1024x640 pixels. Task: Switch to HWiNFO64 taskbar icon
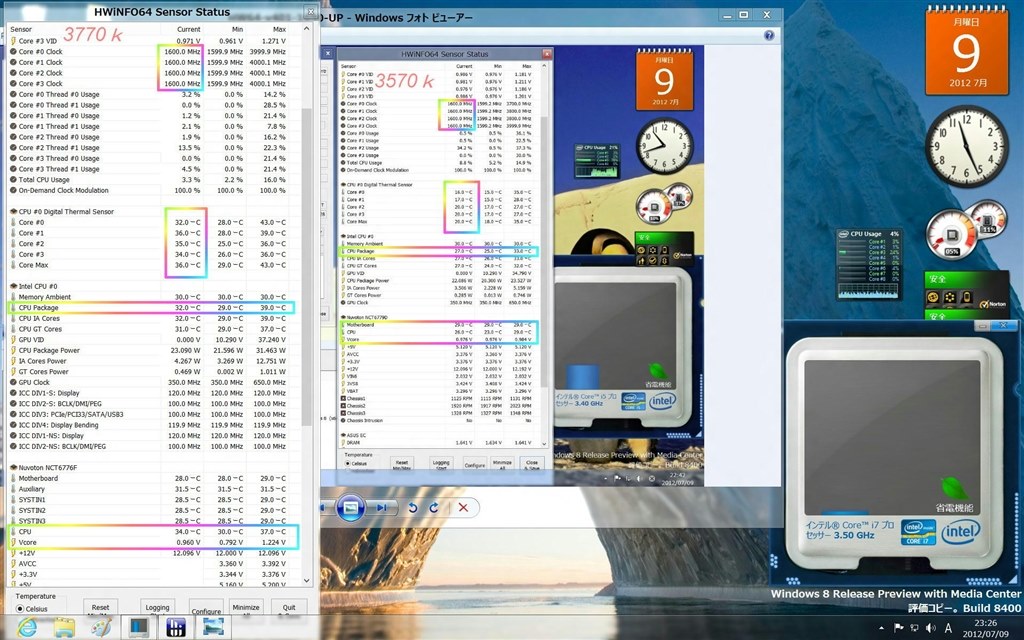coord(176,628)
